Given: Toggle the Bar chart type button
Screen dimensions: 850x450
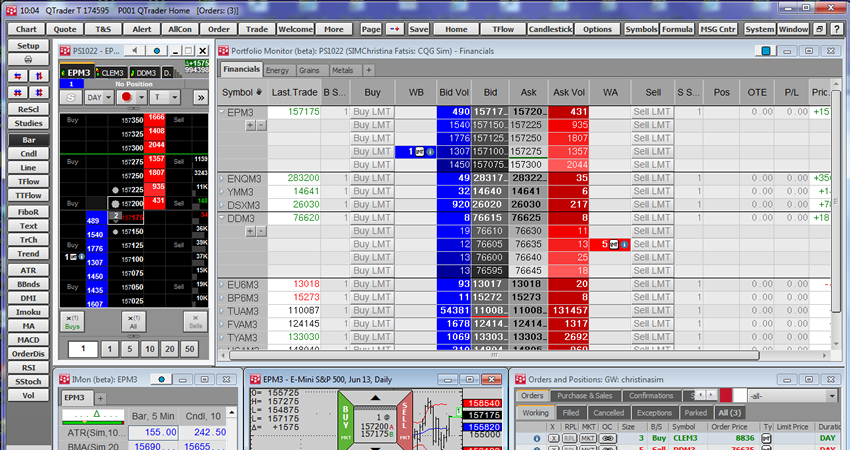Looking at the screenshot, I should (x=28, y=139).
